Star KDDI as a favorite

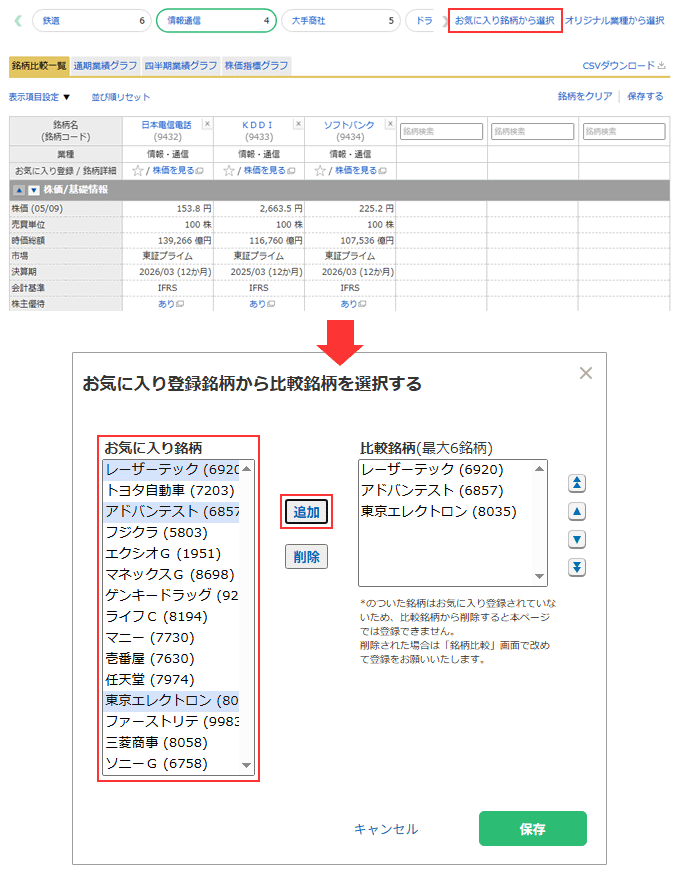[x=228, y=170]
